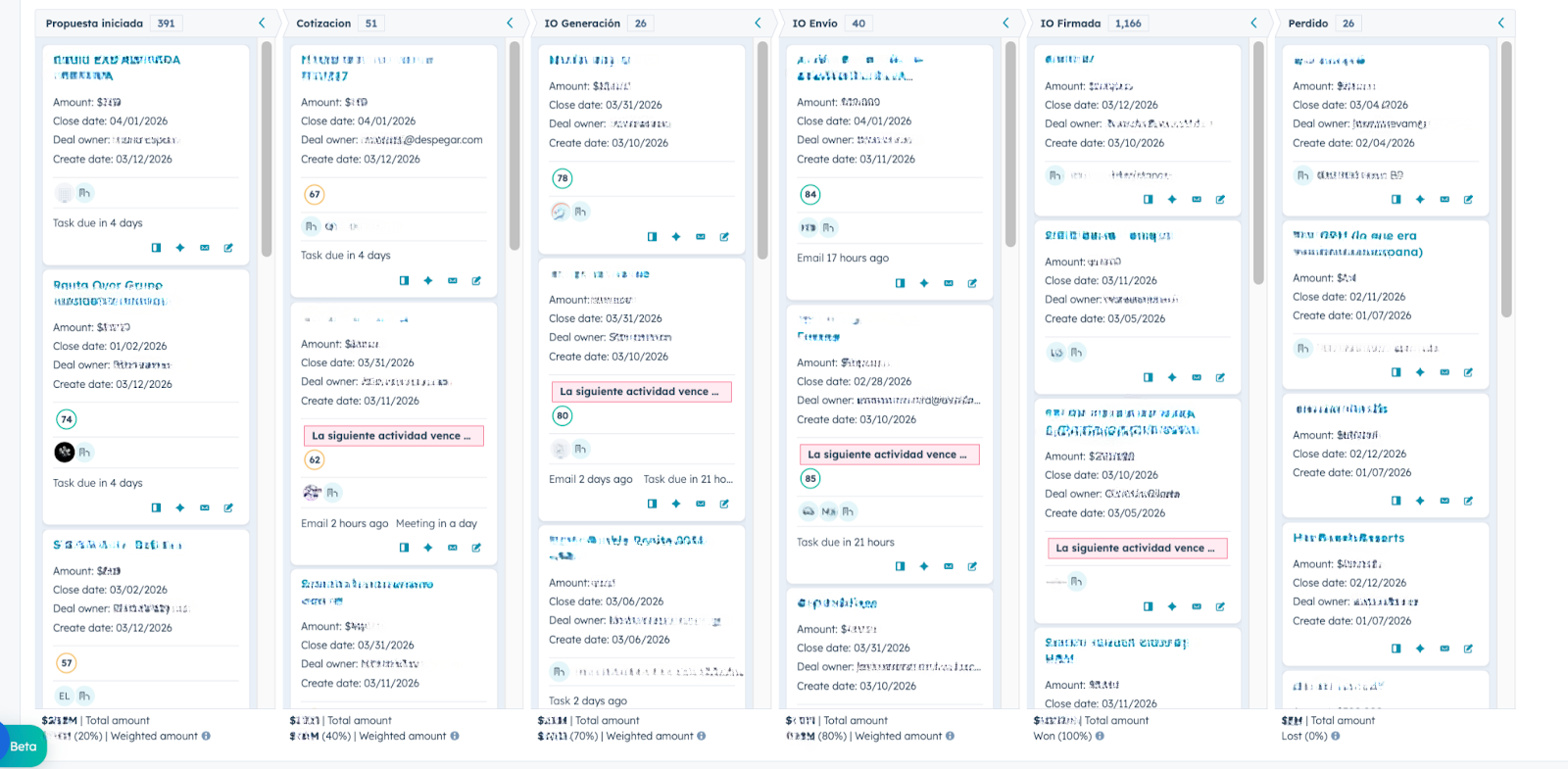Viewport: 1568px width, 769px height.
Task: Click email icon on IO Firmada card closing 03/12/2026
Action: [x=1197, y=199]
